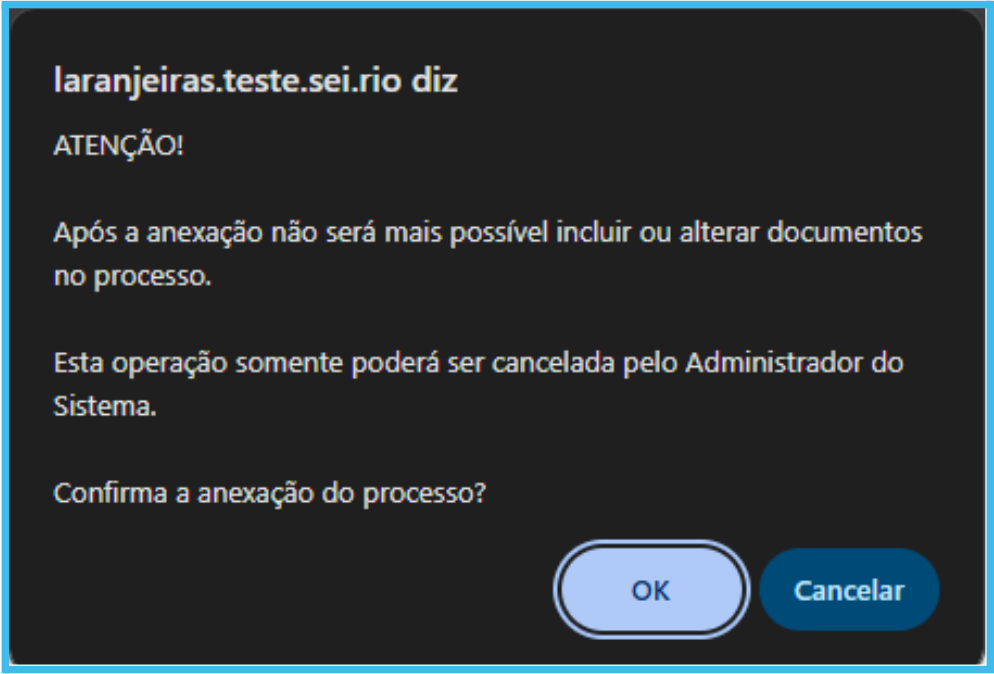This screenshot has width=994, height=674.
Task: Click the Administrador do Sistema sentence
Action: click(478, 362)
